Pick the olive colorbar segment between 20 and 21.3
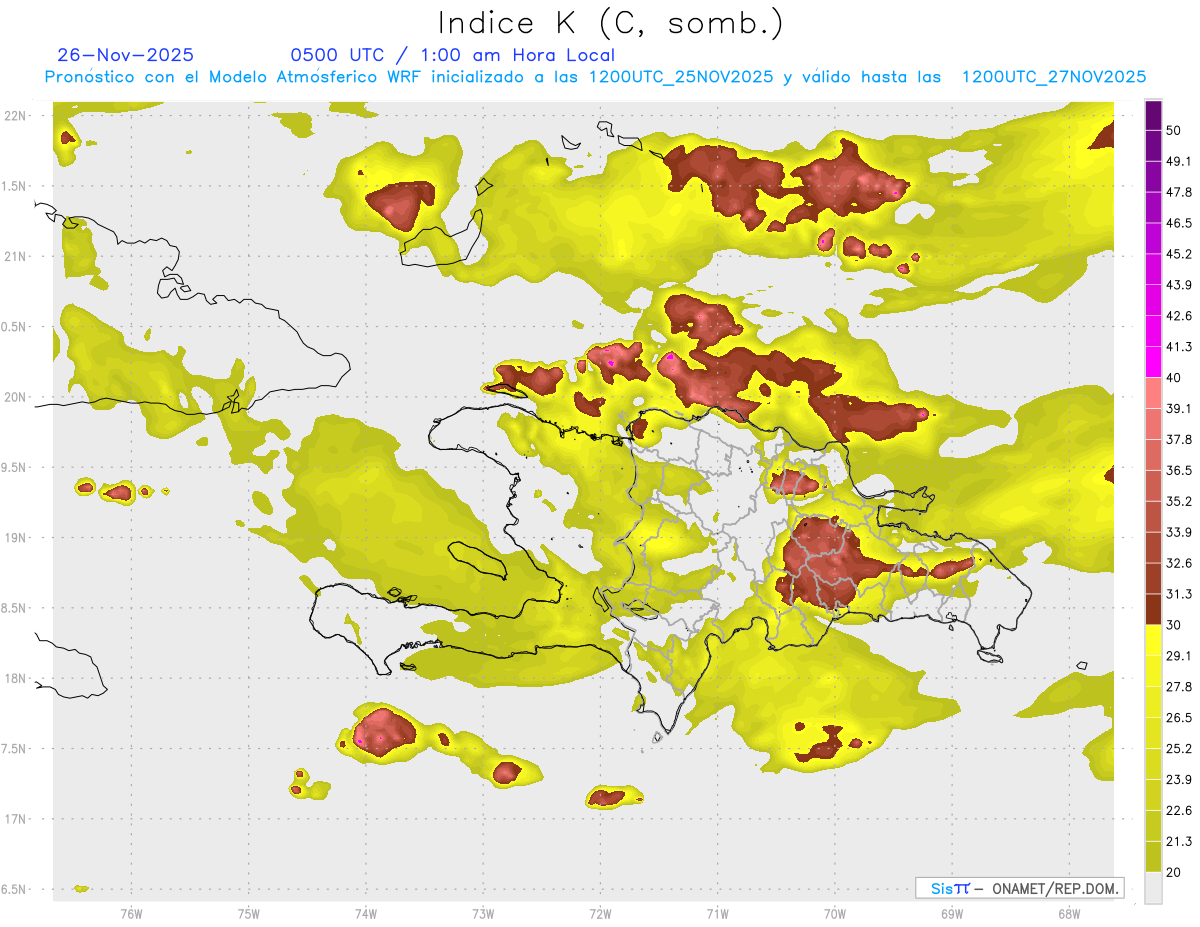 tap(1153, 857)
